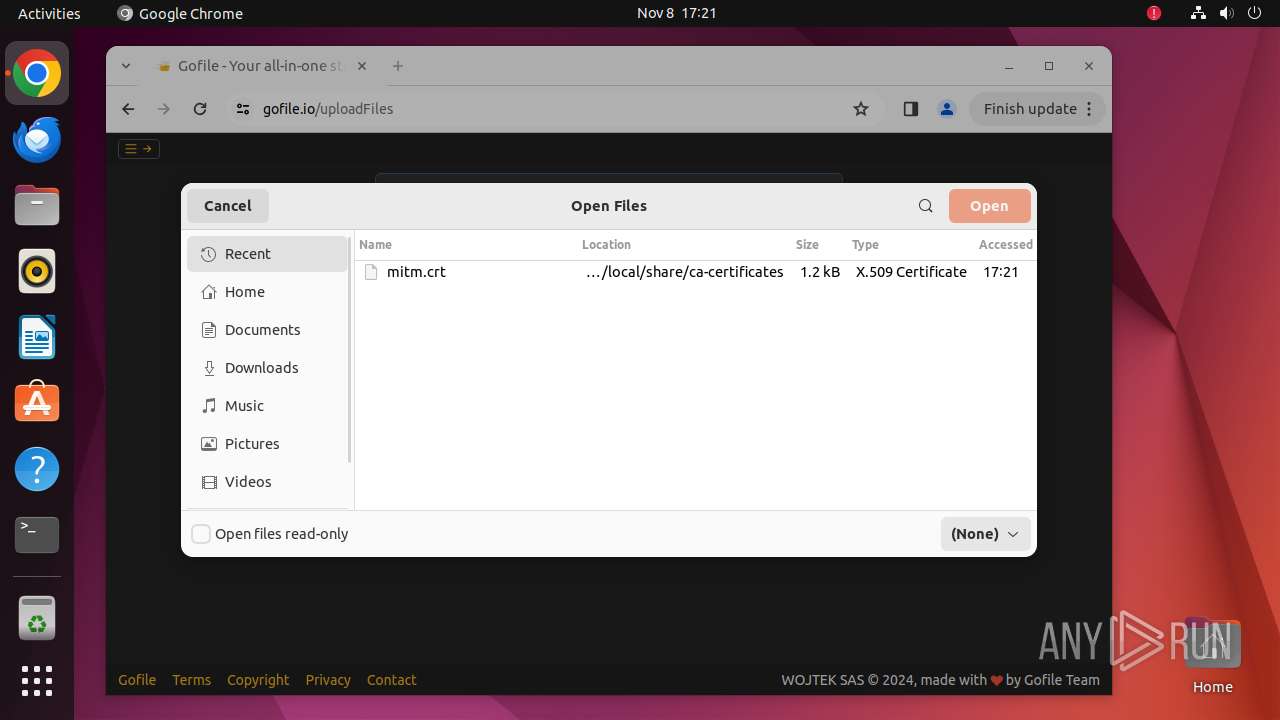
Task: Toggle the Gofile sidebar menu icon
Action: pyautogui.click(x=138, y=149)
